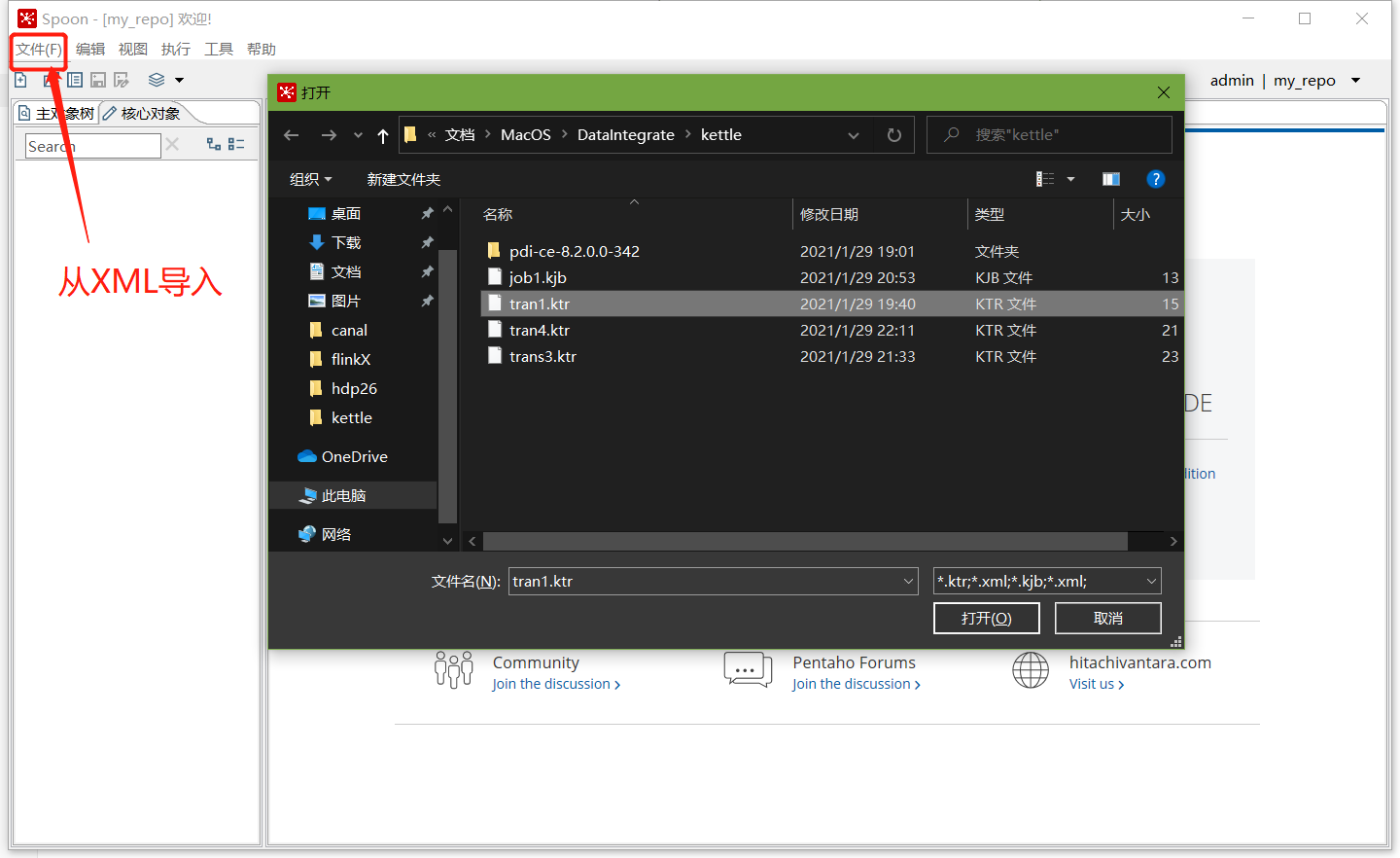Image resolution: width=1400 pixels, height=858 pixels.
Task: Click the view mode icon in Open dialog
Action: 1045,179
